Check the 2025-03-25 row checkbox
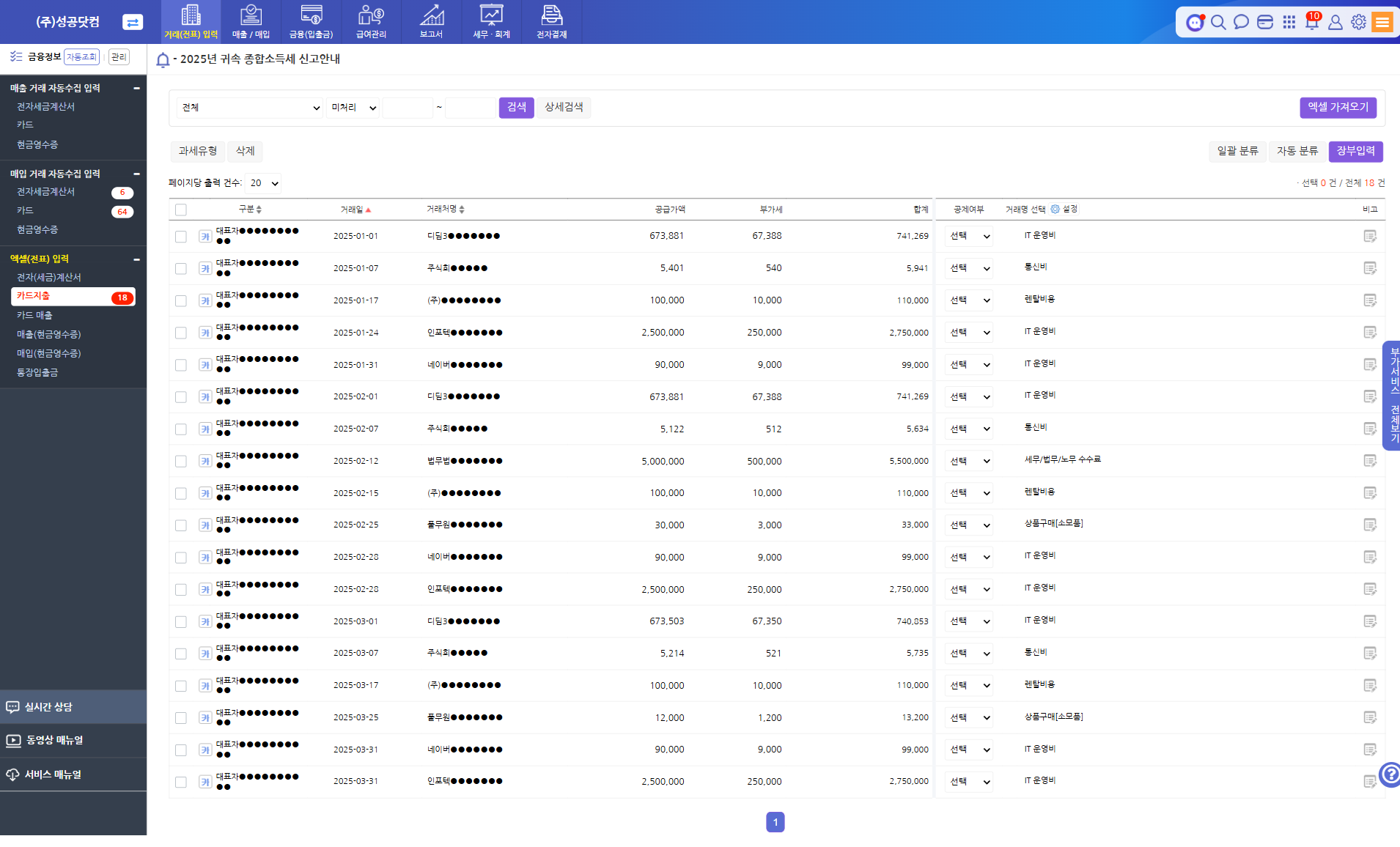This screenshot has width=1400, height=847. point(181,718)
